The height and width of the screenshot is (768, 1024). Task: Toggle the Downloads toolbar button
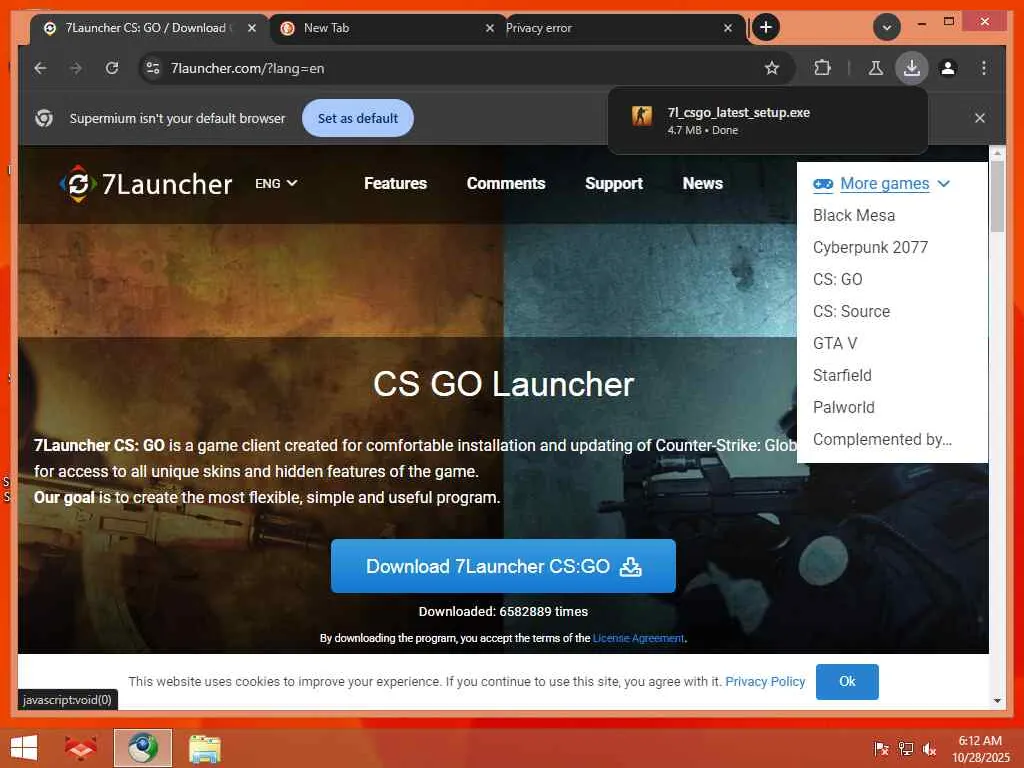click(x=912, y=68)
